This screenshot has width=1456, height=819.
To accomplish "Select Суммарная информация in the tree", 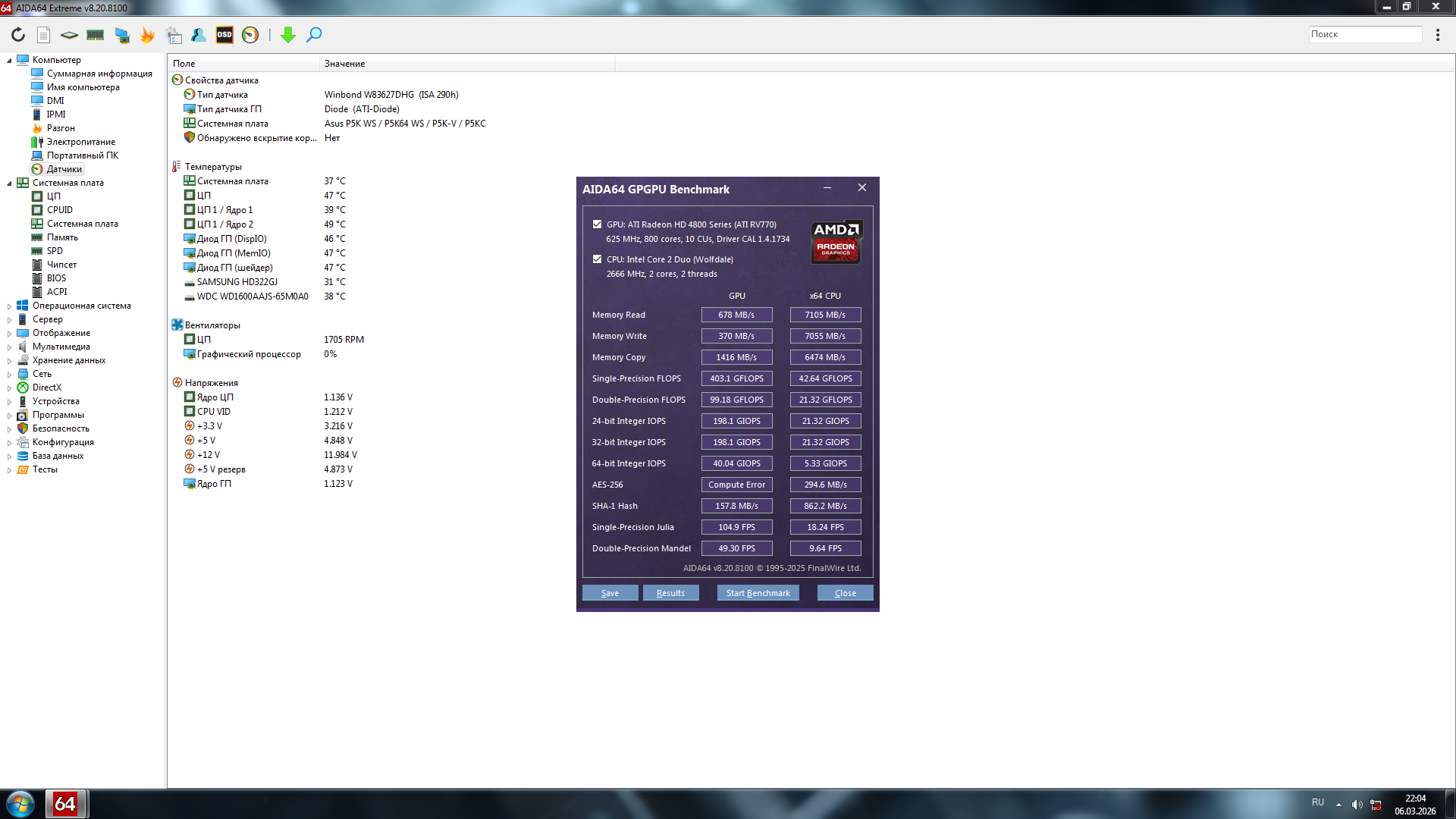I will coord(99,74).
